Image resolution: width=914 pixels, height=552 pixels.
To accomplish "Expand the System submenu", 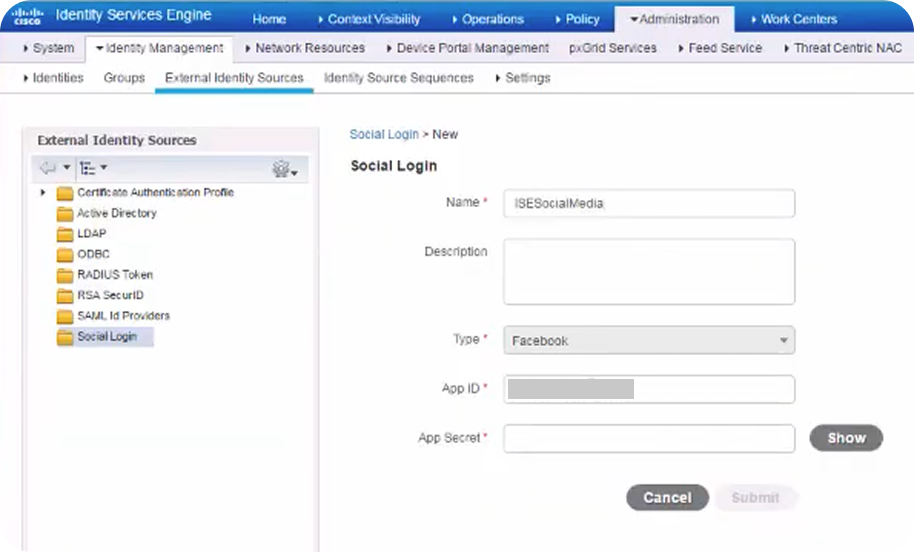I will (48, 48).
